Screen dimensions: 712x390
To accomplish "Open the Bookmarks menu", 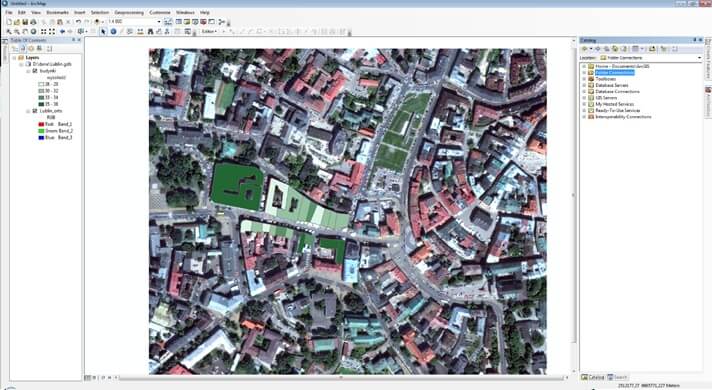I will point(57,12).
